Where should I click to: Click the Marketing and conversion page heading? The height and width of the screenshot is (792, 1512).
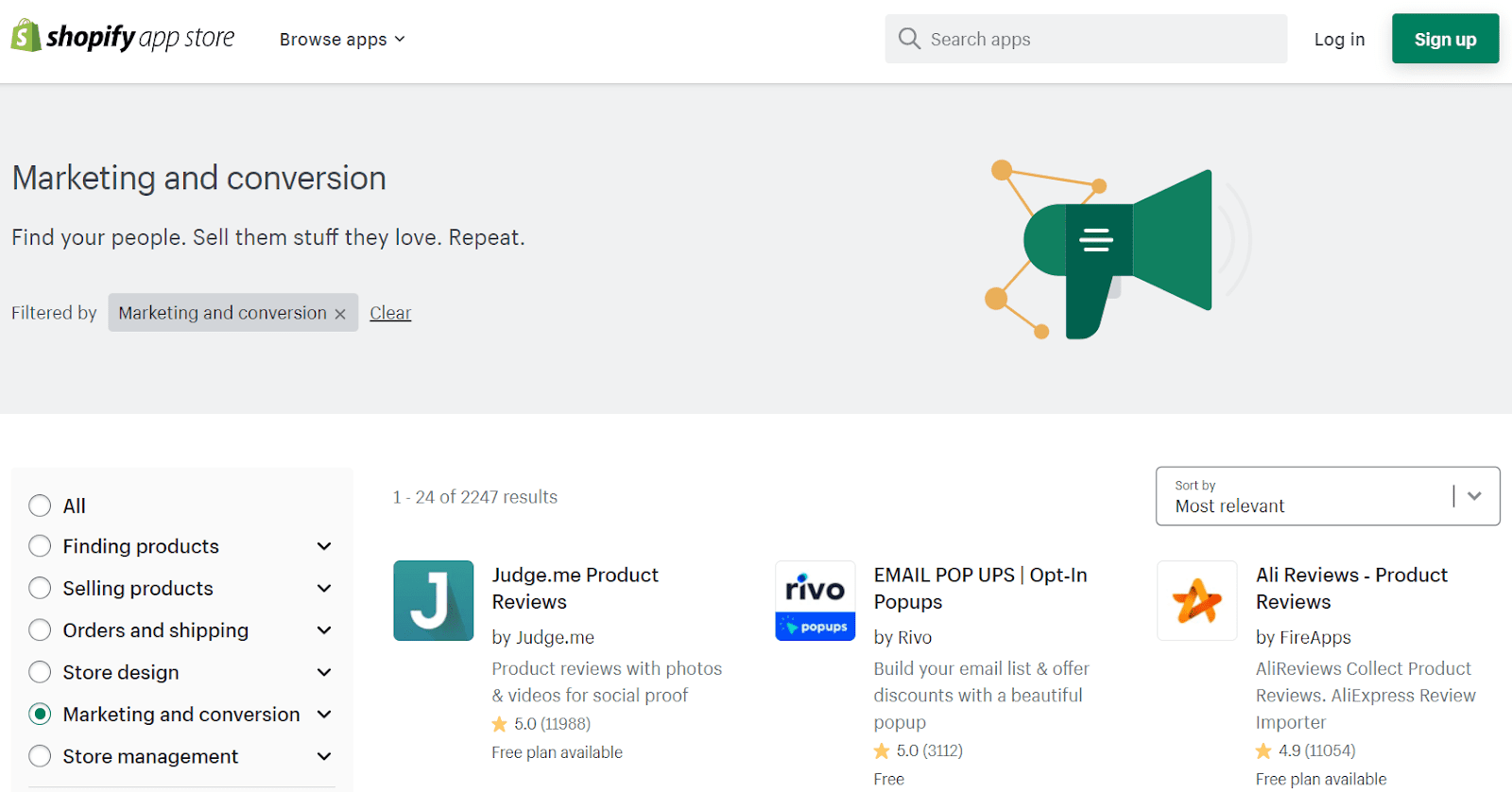click(x=199, y=178)
